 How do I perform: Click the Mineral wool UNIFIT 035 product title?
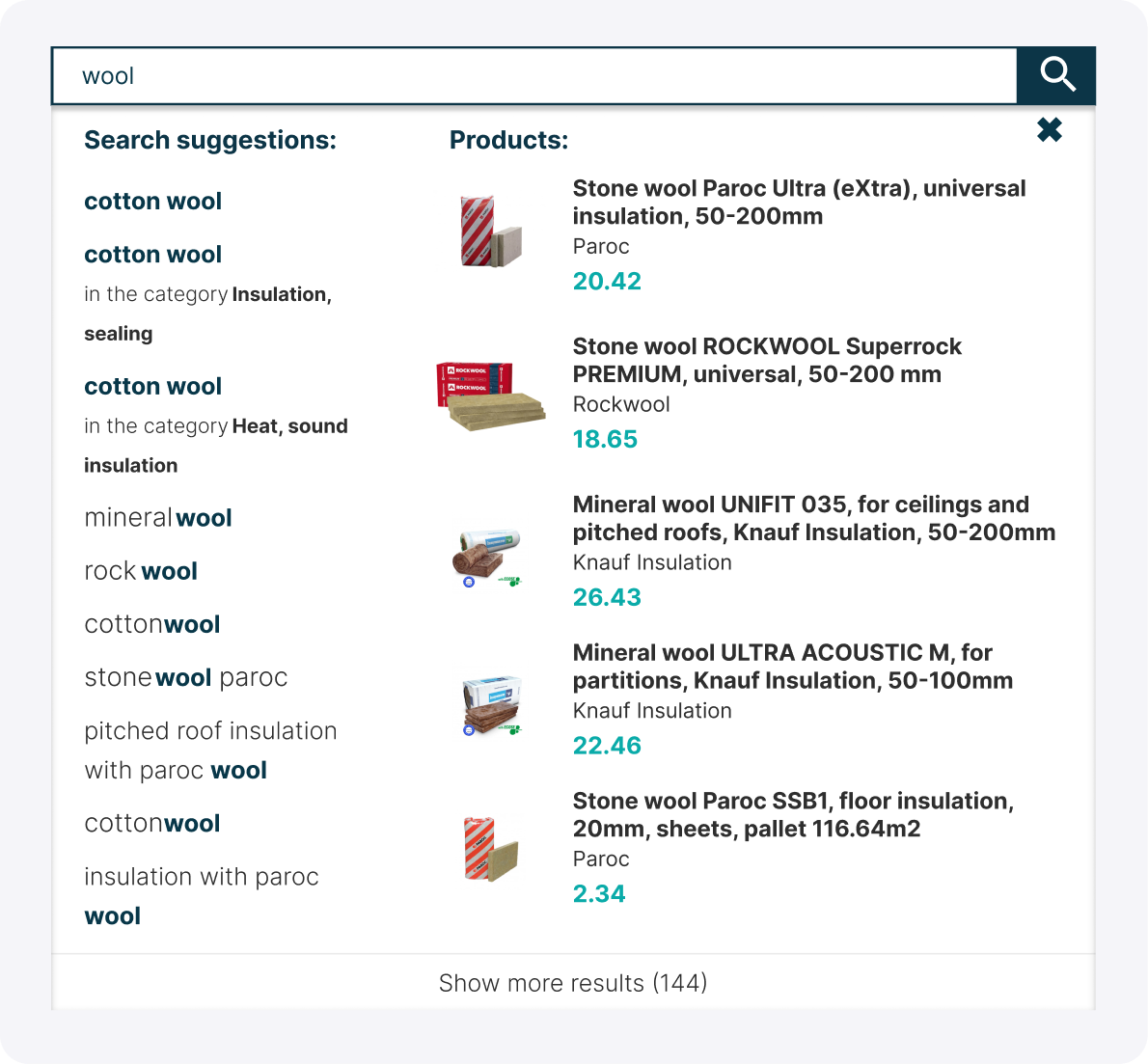(x=814, y=518)
